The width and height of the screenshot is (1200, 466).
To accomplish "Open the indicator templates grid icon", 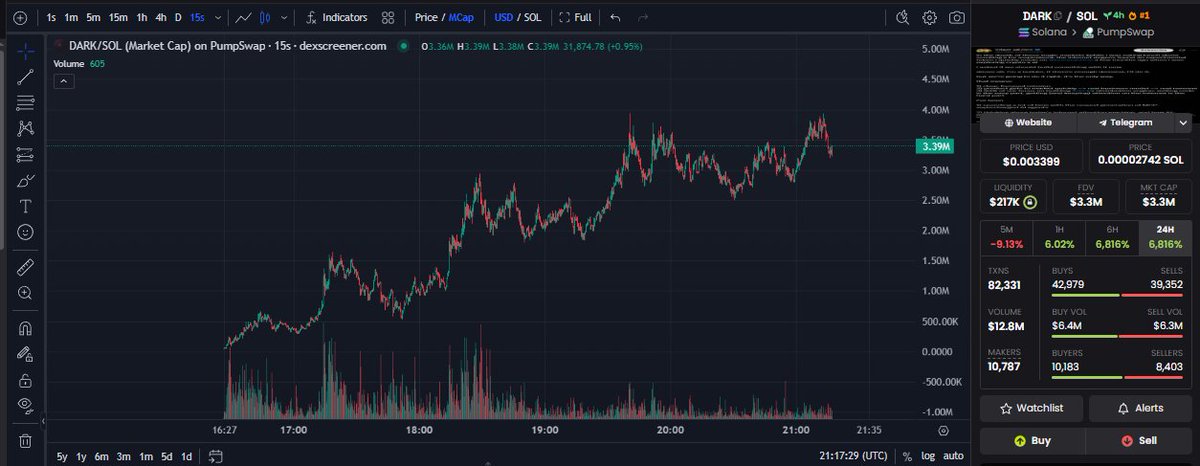I will (388, 17).
